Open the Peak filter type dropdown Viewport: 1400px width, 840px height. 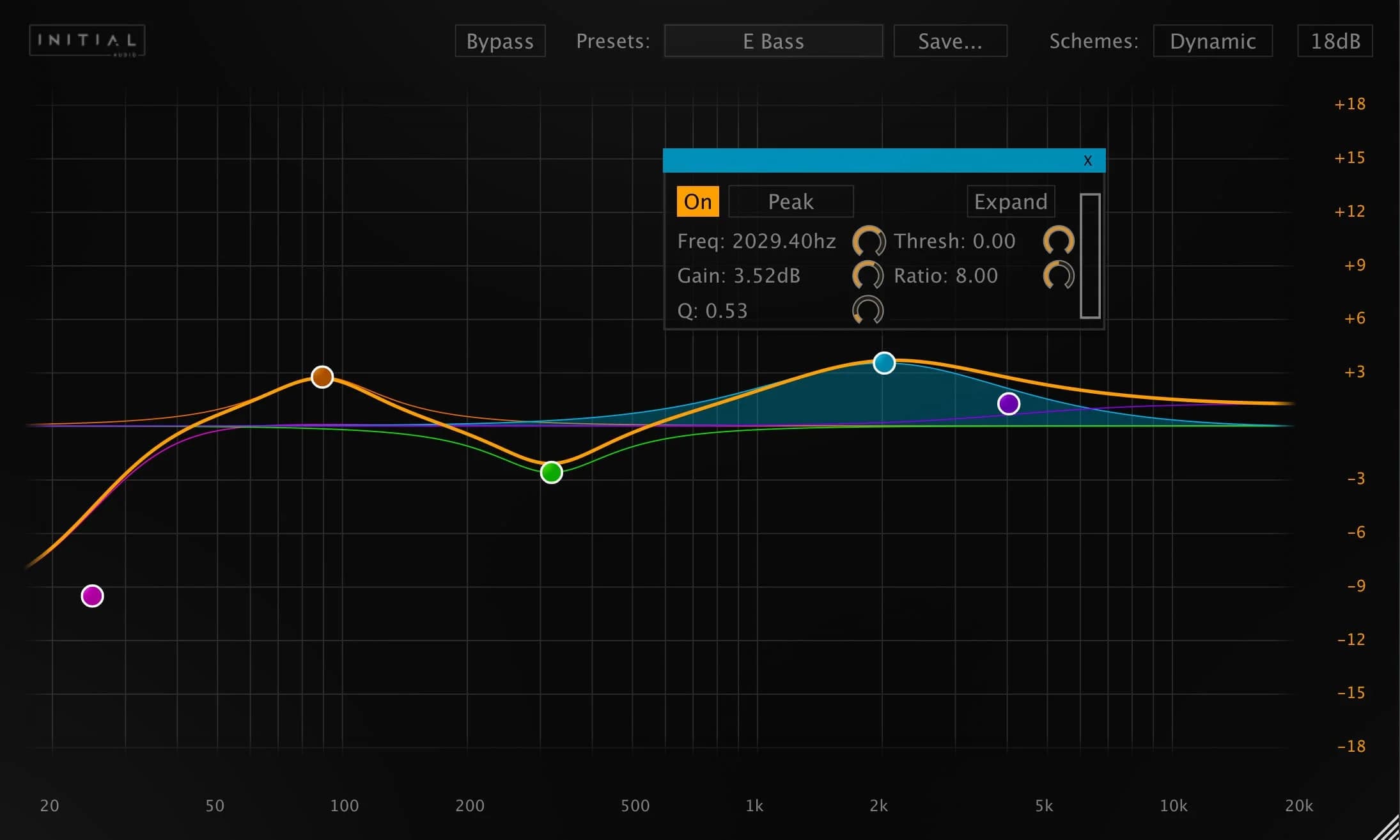(790, 201)
